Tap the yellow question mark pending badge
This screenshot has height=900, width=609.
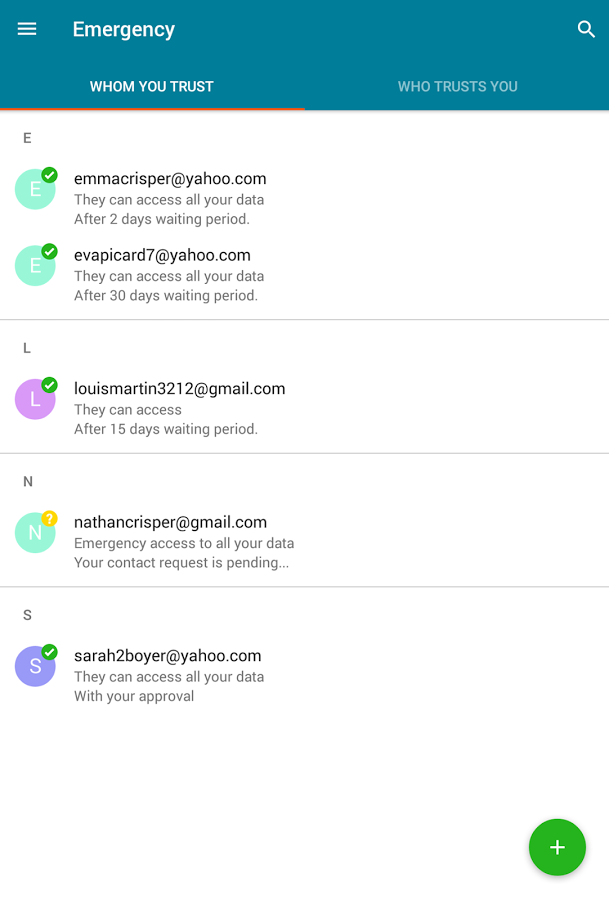tap(50, 518)
